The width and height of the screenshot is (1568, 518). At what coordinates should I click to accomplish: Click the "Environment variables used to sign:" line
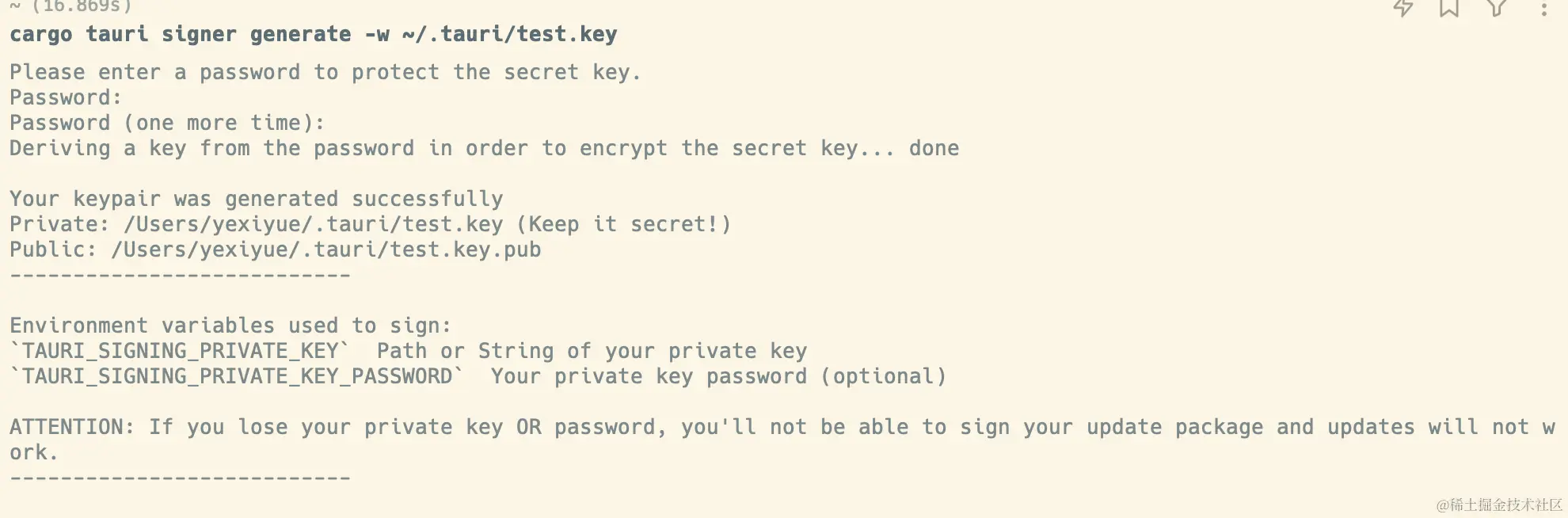pos(230,326)
